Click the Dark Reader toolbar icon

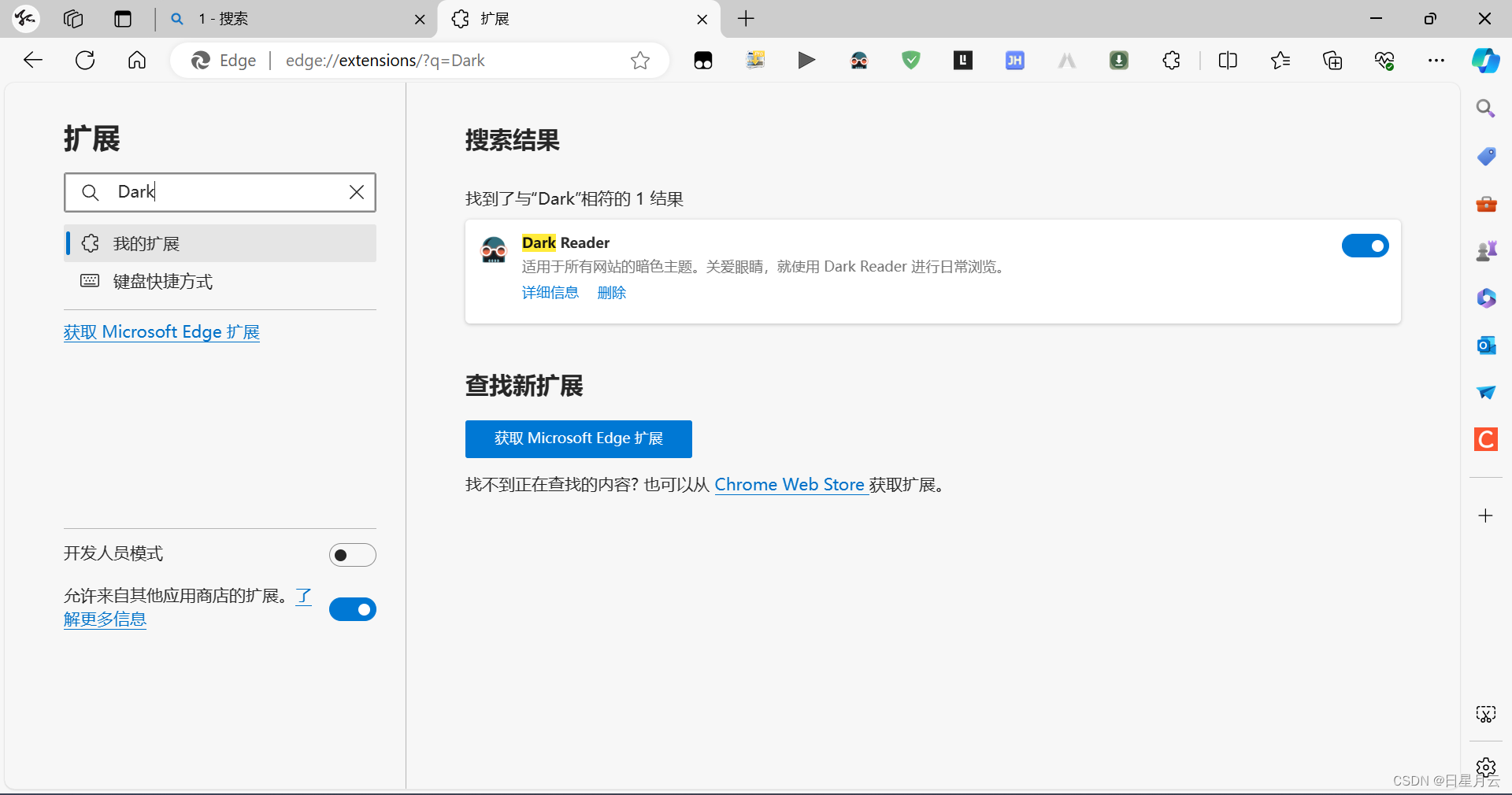(x=859, y=61)
